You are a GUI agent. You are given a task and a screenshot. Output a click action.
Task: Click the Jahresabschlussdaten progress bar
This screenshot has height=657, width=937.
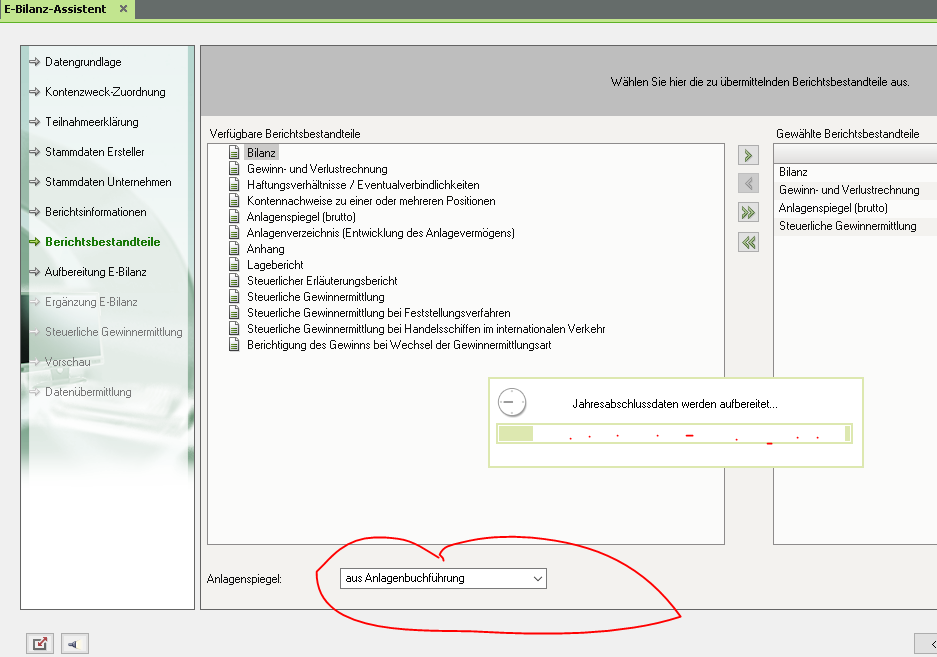674,434
